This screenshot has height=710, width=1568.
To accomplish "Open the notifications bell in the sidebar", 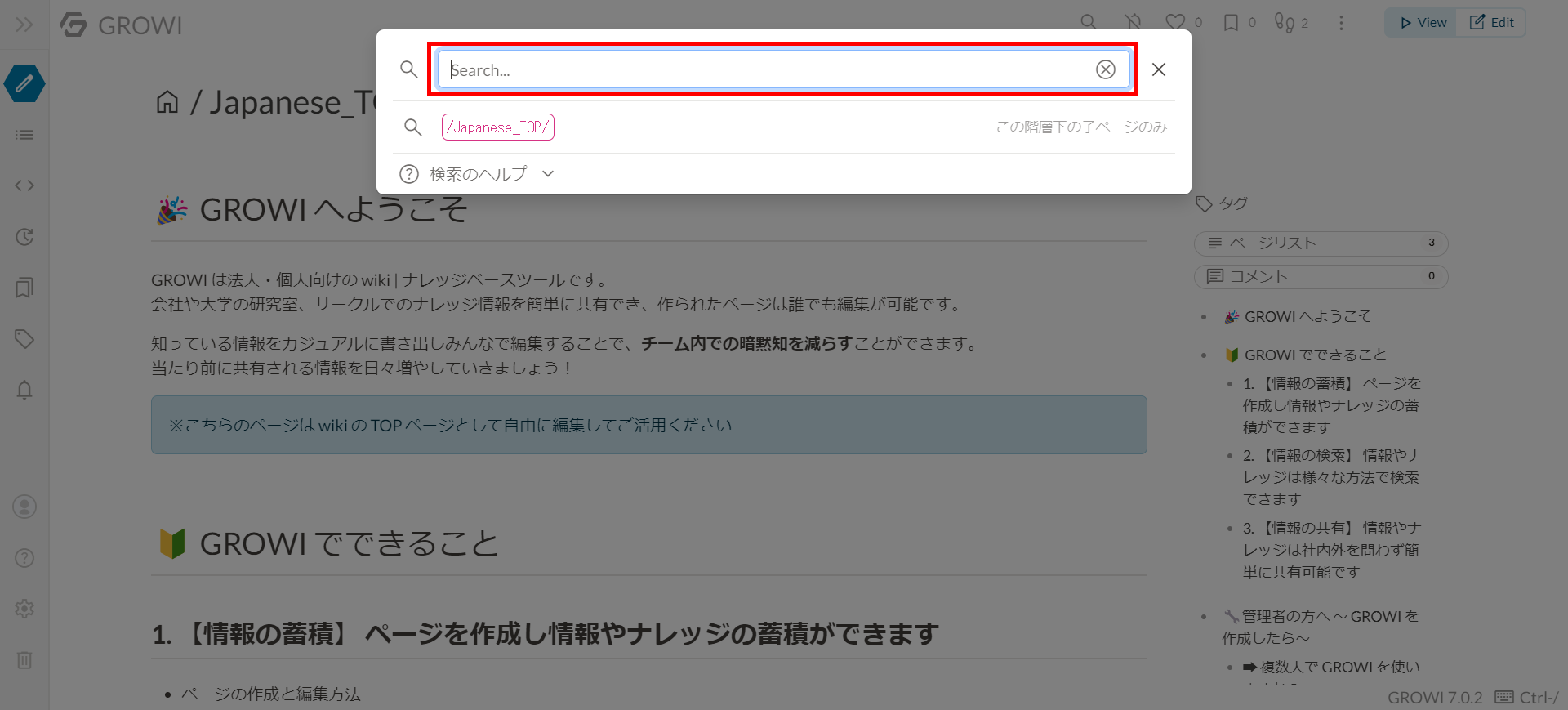I will [x=24, y=390].
